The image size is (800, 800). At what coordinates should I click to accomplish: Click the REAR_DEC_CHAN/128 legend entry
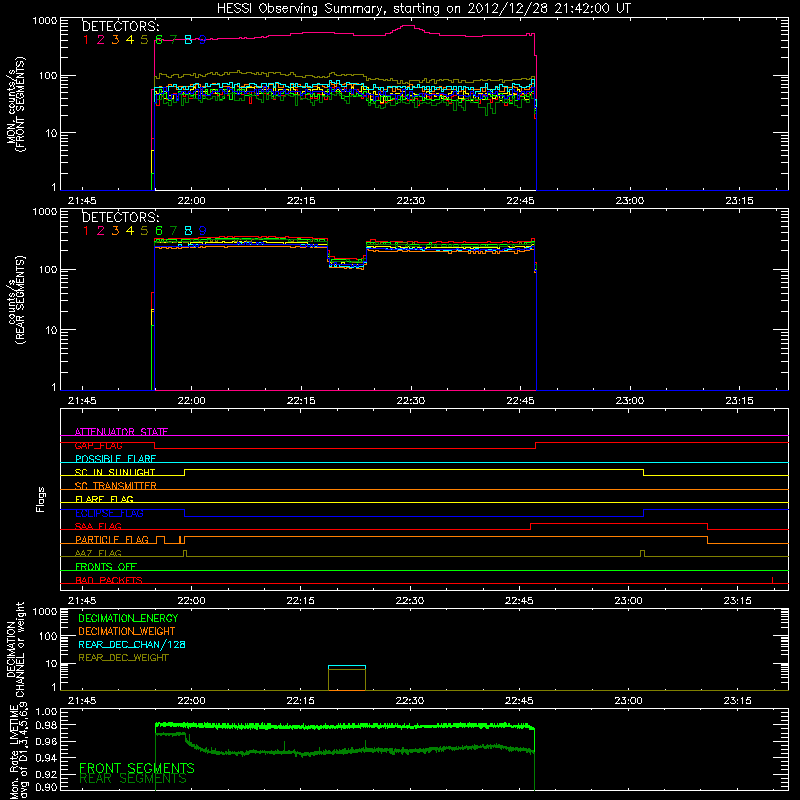(x=132, y=644)
